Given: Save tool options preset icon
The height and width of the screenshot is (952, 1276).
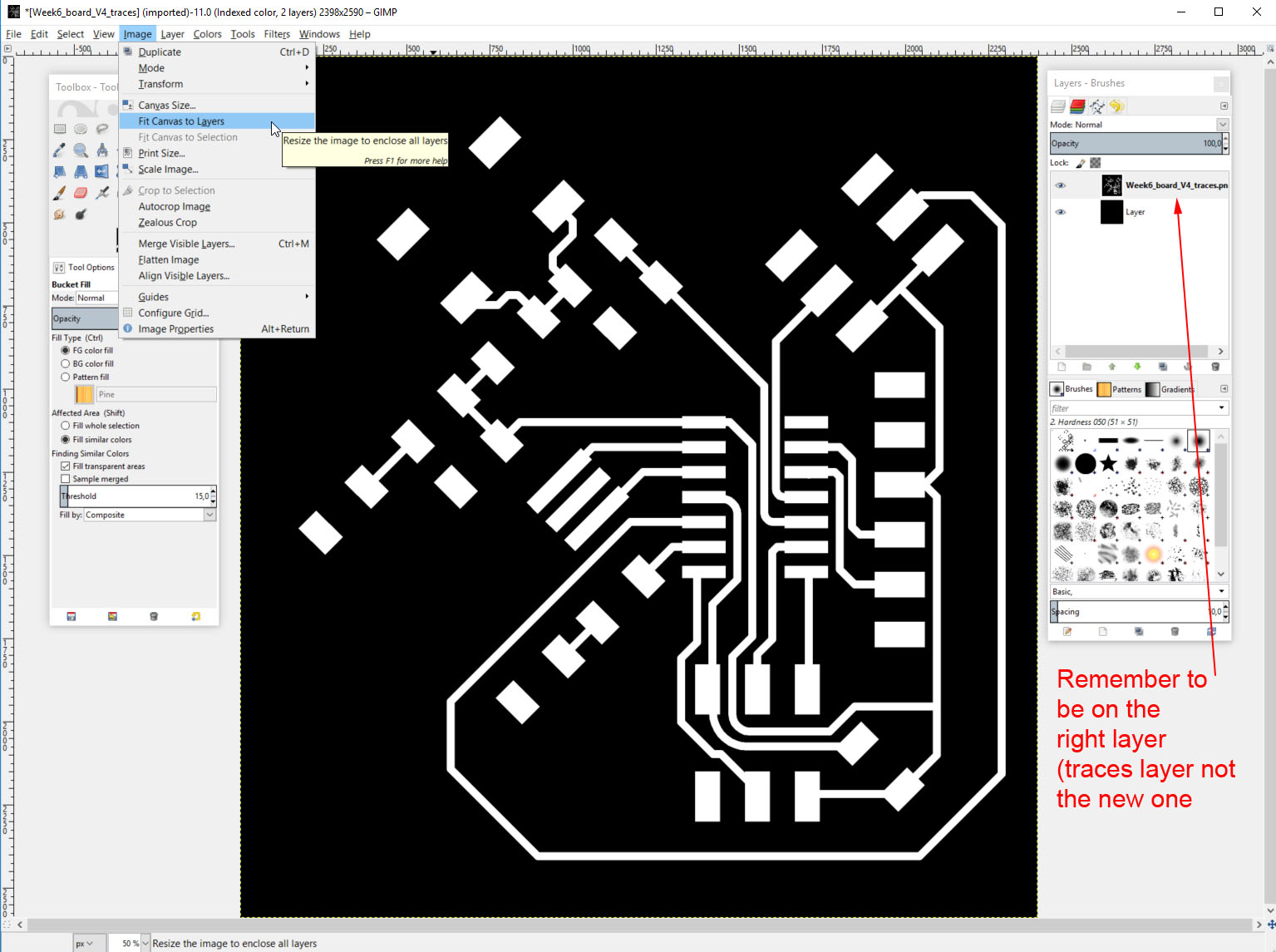Looking at the screenshot, I should 71,616.
